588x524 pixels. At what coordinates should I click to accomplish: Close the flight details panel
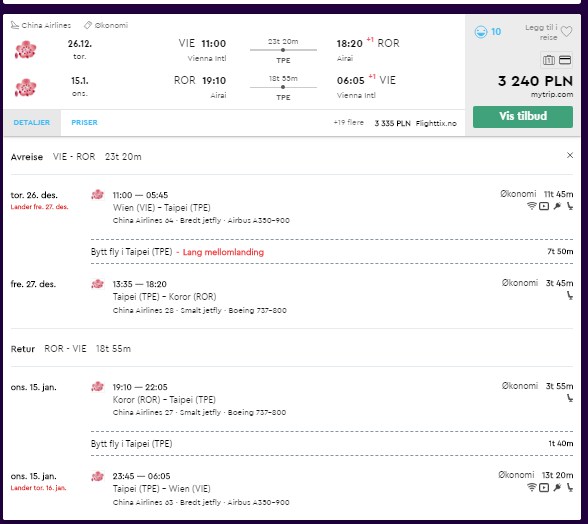570,155
